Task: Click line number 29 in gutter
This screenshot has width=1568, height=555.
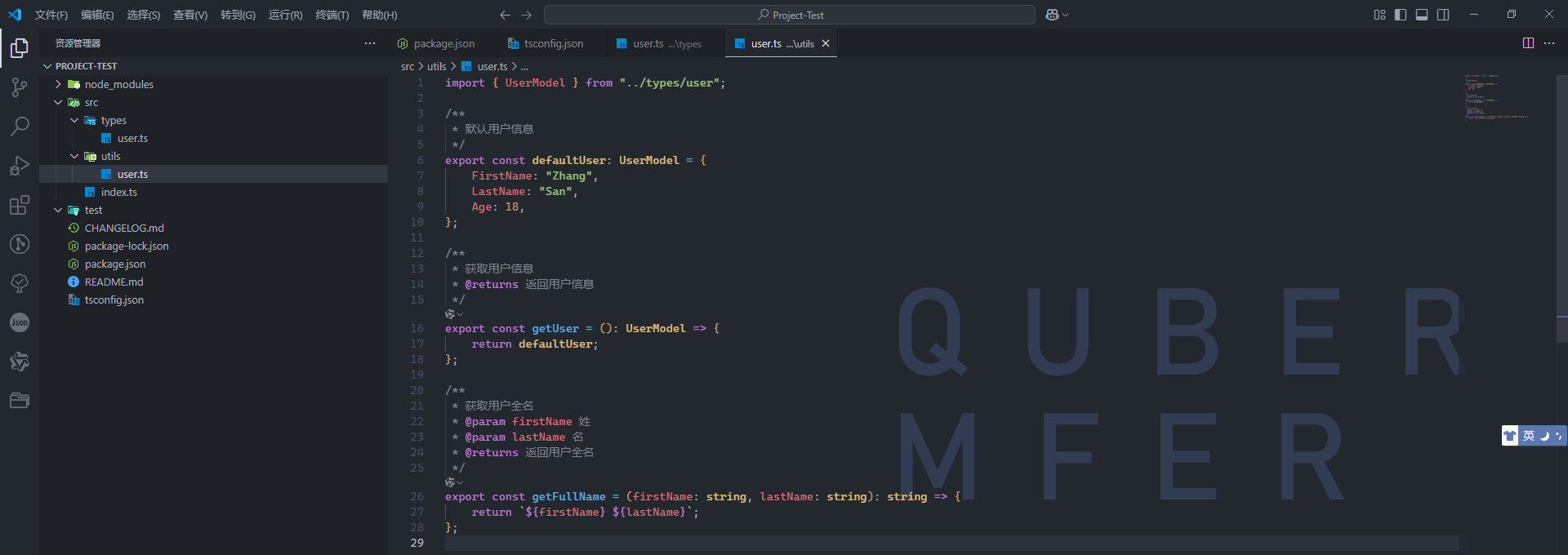Action: (416, 543)
